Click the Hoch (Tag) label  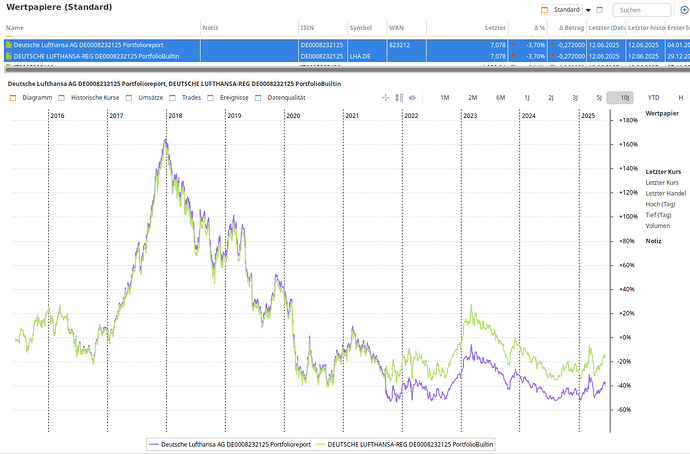661,204
